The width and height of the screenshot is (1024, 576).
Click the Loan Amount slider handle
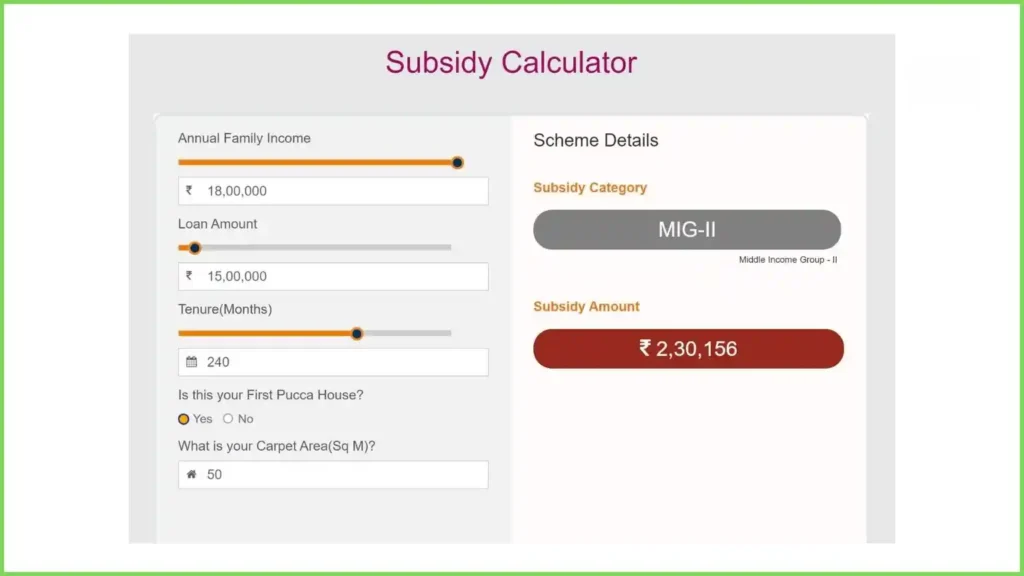[x=195, y=248]
